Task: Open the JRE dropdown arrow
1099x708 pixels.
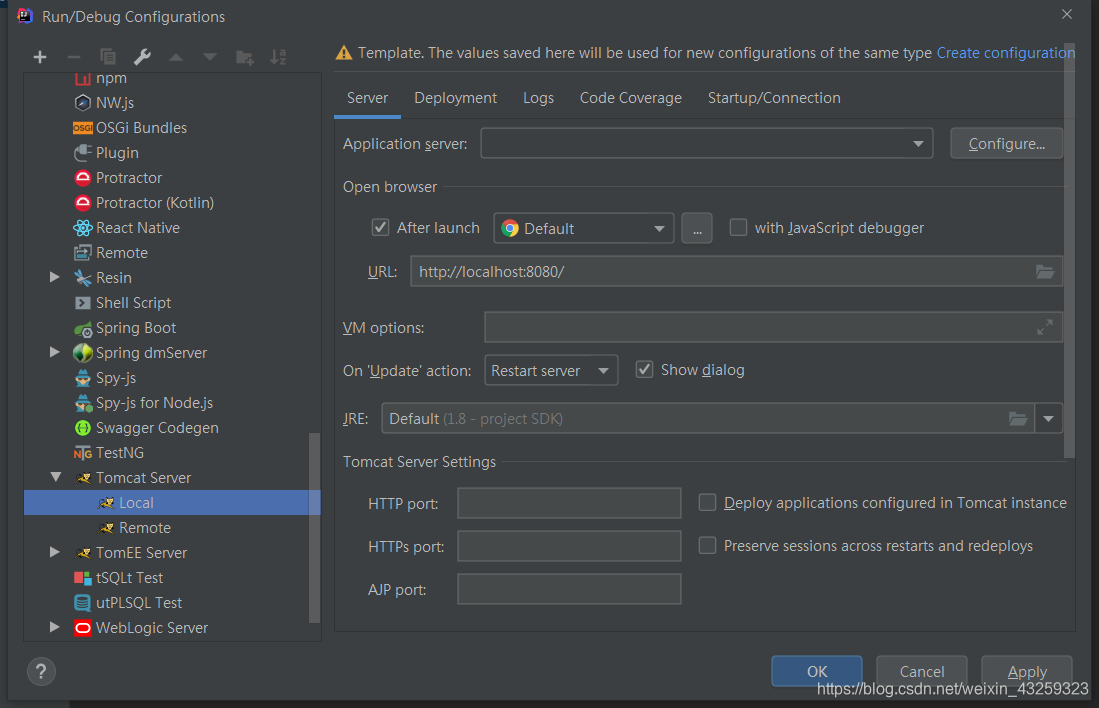Action: point(1049,419)
